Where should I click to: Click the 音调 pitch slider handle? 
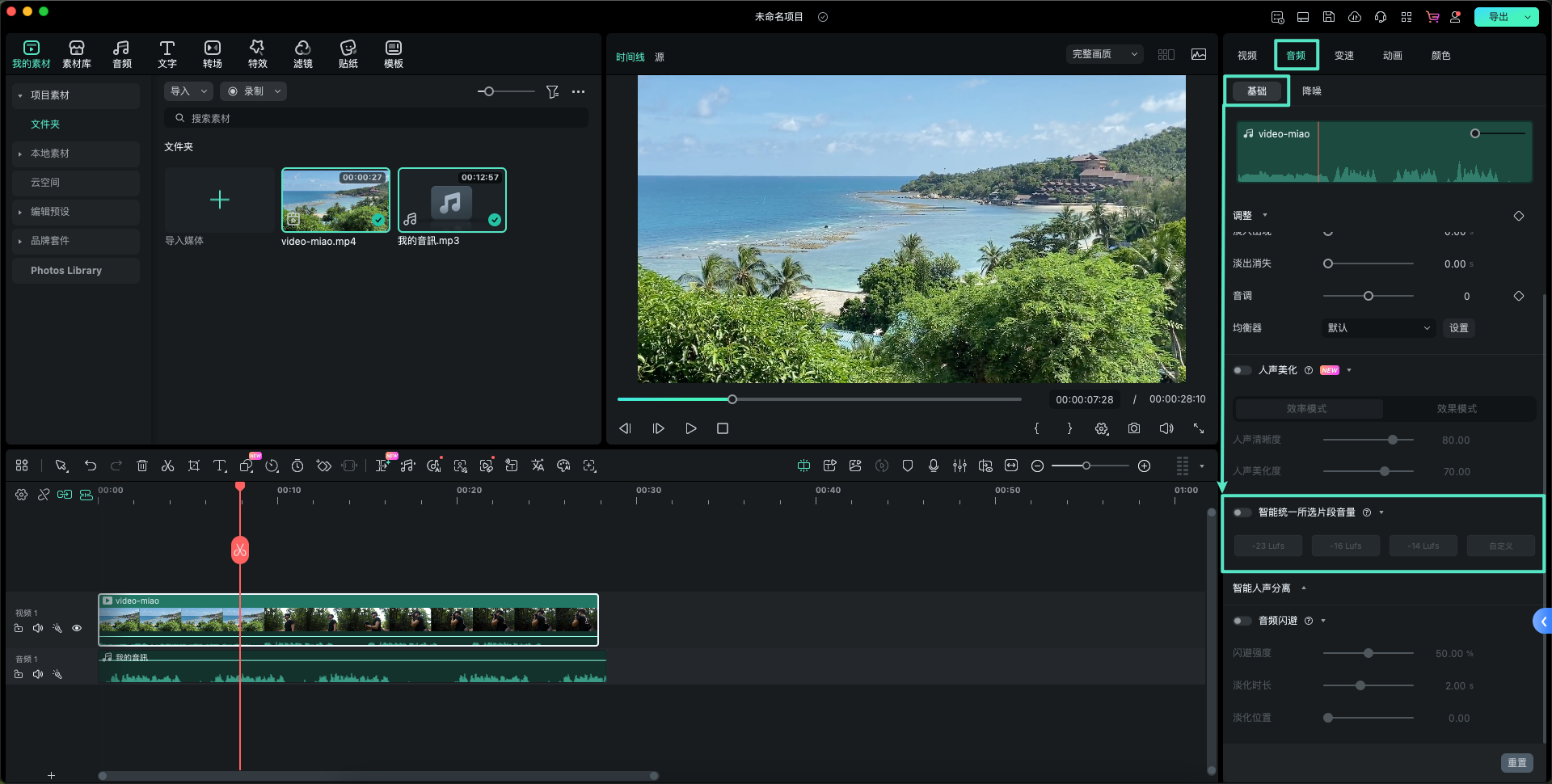point(1368,296)
